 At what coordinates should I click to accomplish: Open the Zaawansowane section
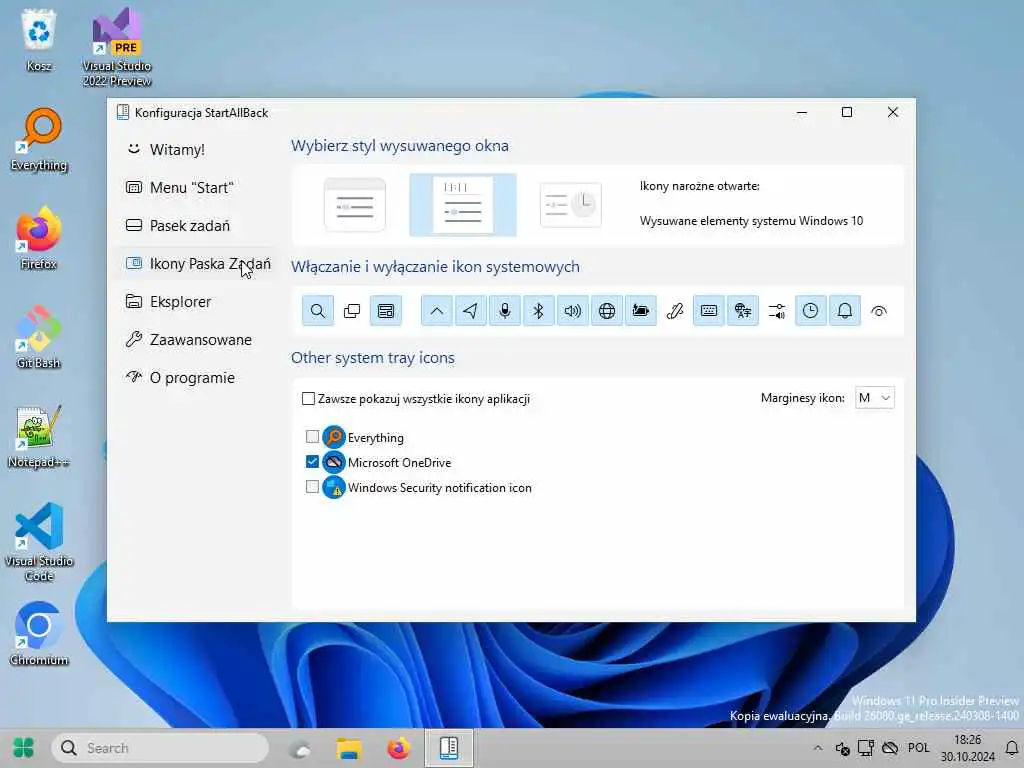point(197,340)
